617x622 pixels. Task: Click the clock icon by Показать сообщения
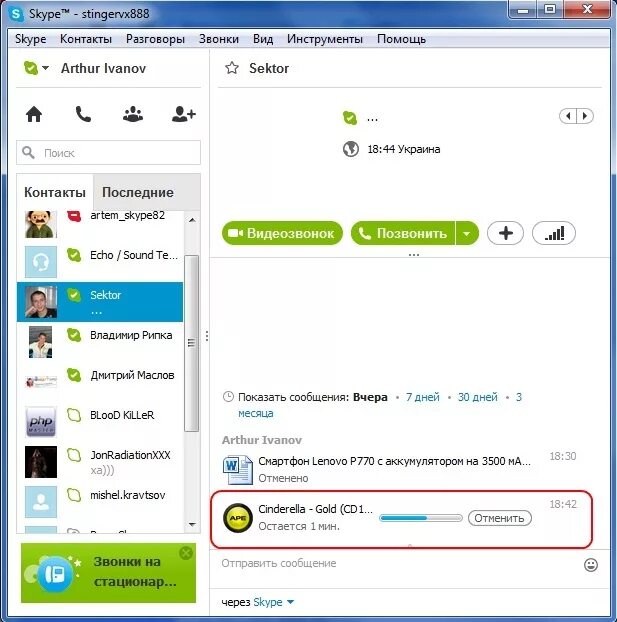(x=228, y=397)
